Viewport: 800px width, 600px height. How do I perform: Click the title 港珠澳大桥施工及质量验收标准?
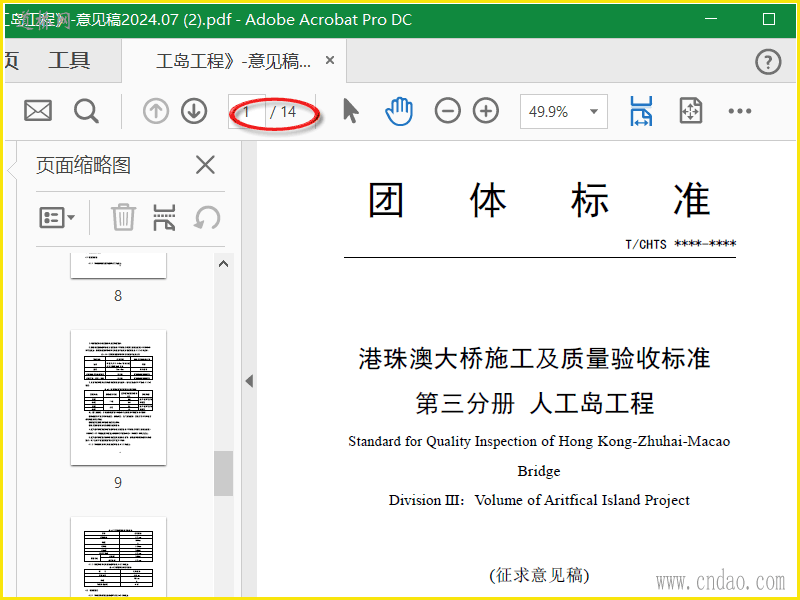click(534, 358)
